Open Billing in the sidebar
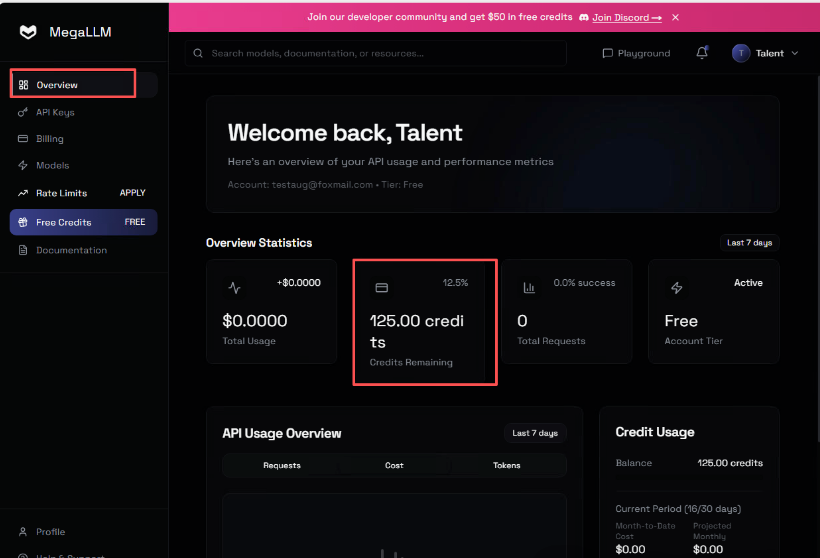820x558 pixels. (84, 139)
